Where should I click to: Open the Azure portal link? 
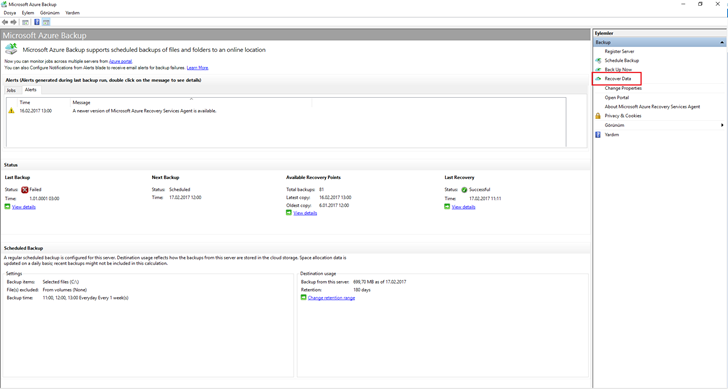121,61
